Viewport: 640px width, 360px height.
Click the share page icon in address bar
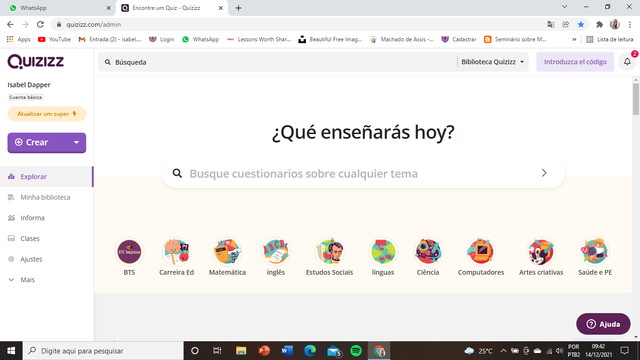click(566, 24)
